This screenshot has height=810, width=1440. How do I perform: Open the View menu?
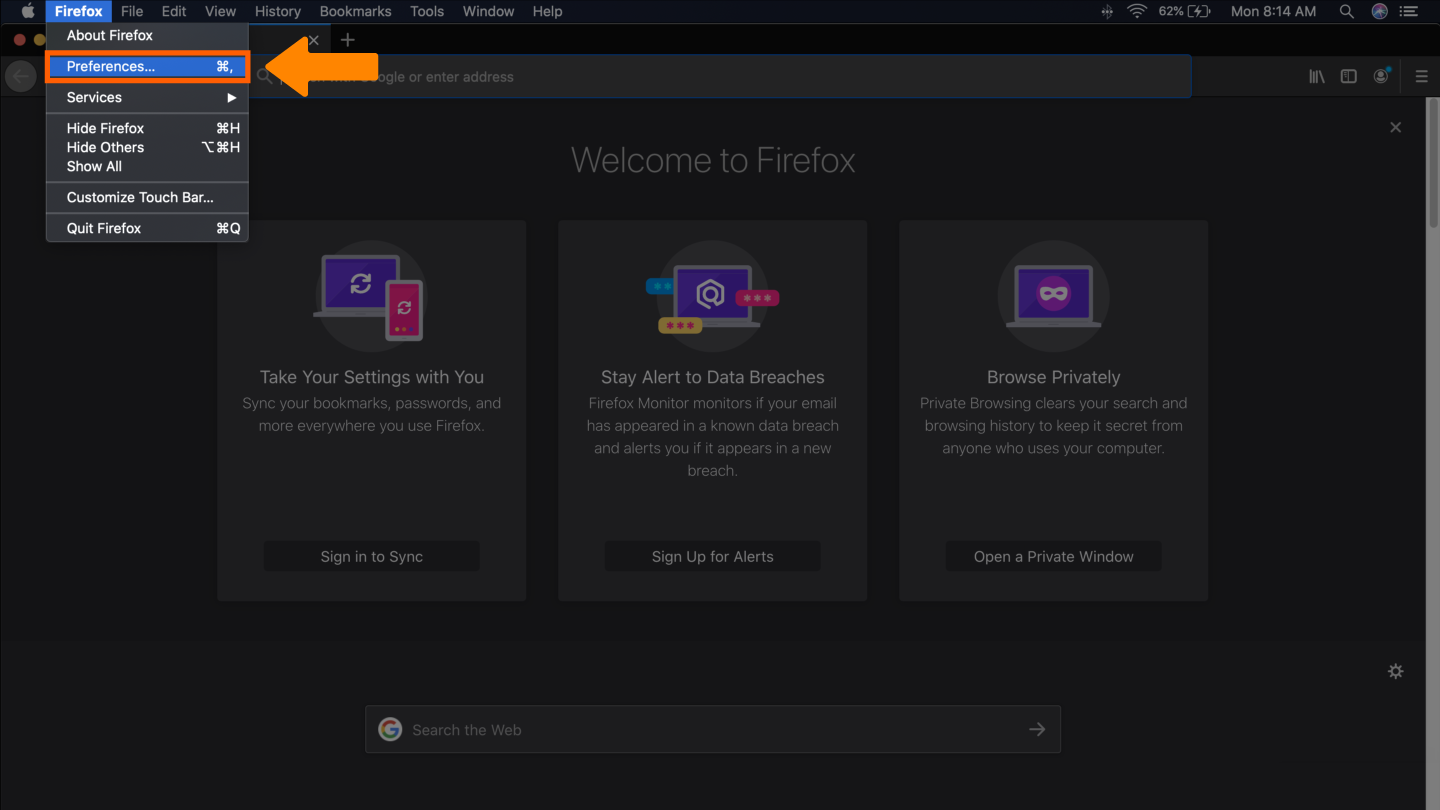coord(220,11)
